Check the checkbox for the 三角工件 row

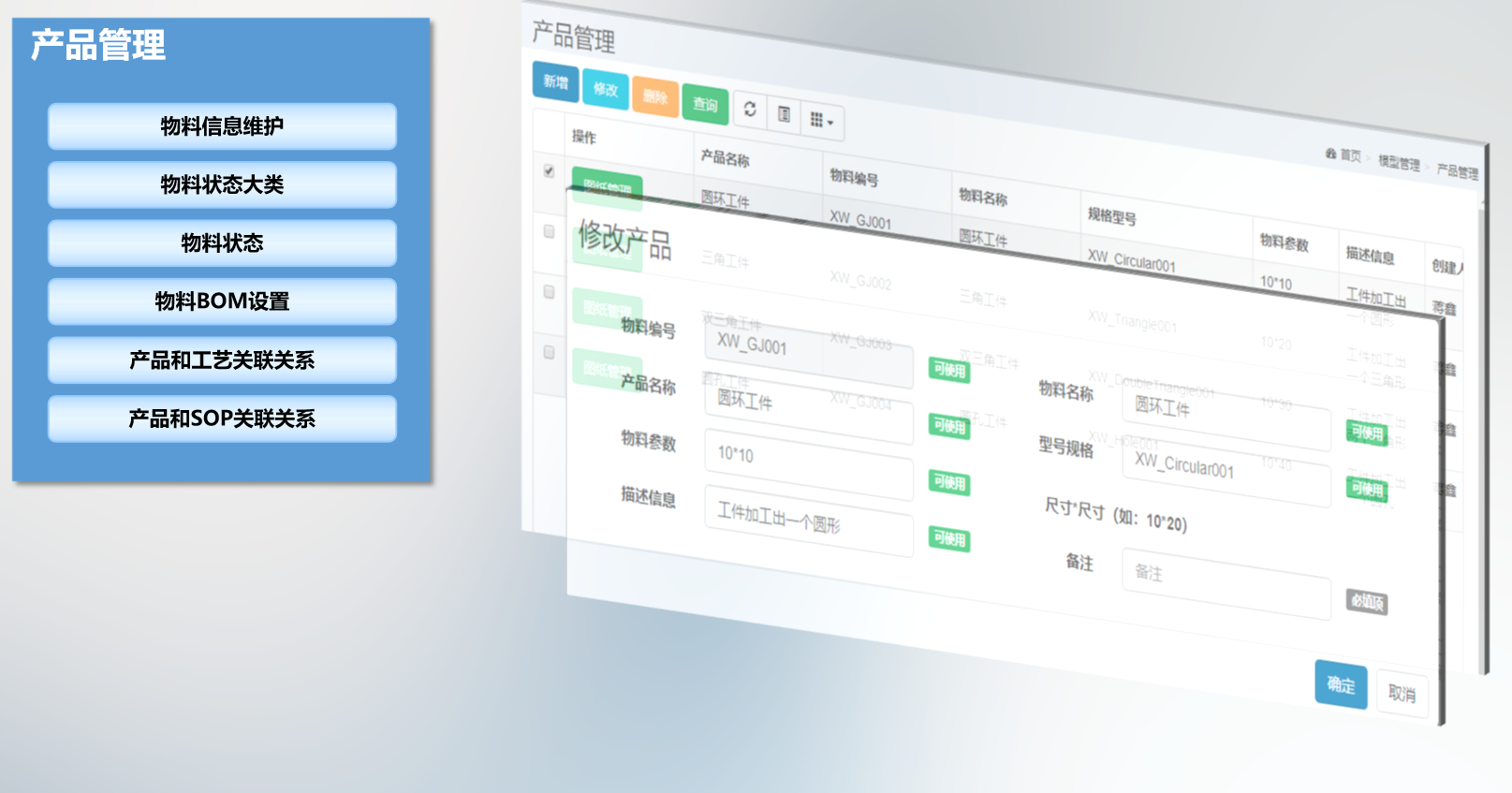[549, 231]
